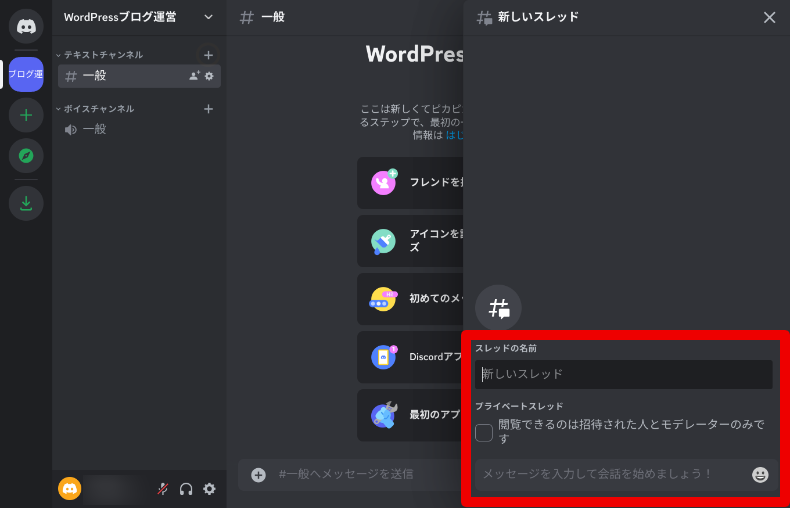
Task: Open 一般 text channel settings gear
Action: click(x=209, y=76)
